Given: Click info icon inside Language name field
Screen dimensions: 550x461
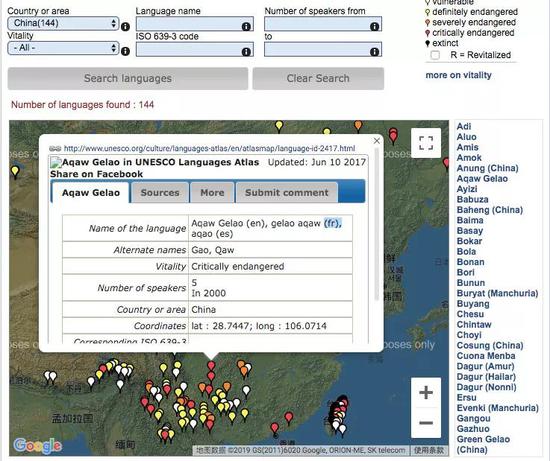Looking at the screenshot, I should [x=246, y=26].
